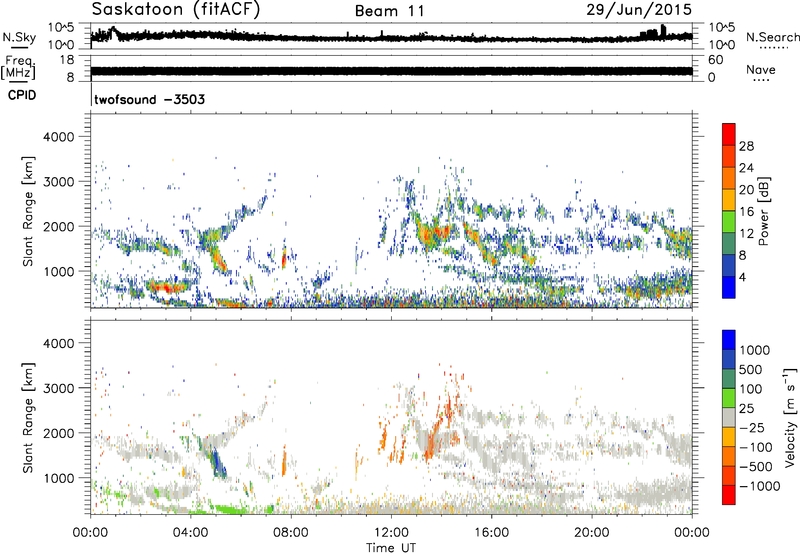The height and width of the screenshot is (554, 800).
Task: Click the red bottom of the velocity color bar
Action: pos(729,495)
